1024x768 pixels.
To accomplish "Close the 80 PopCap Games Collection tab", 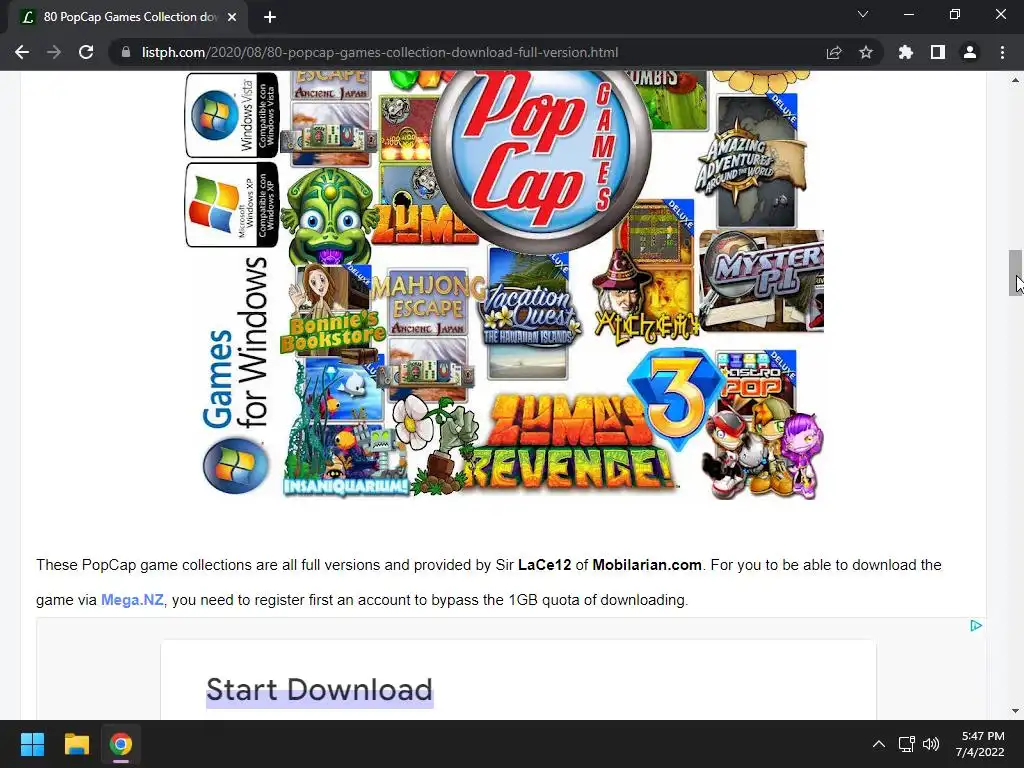I will click(232, 17).
